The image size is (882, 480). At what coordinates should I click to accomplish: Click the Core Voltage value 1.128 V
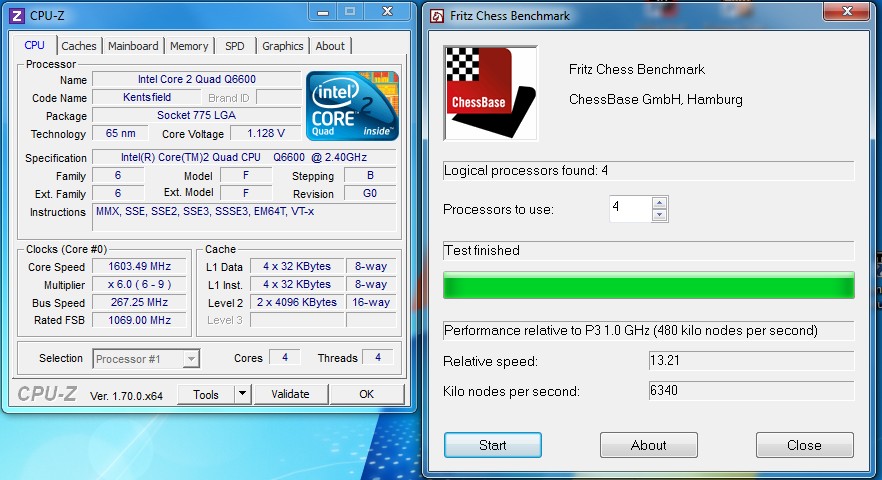(266, 133)
